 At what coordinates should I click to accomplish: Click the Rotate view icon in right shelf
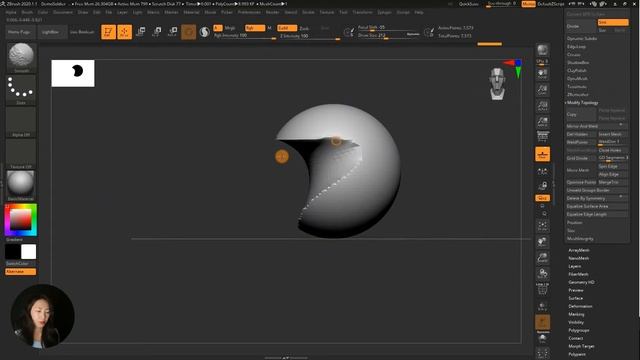542,273
